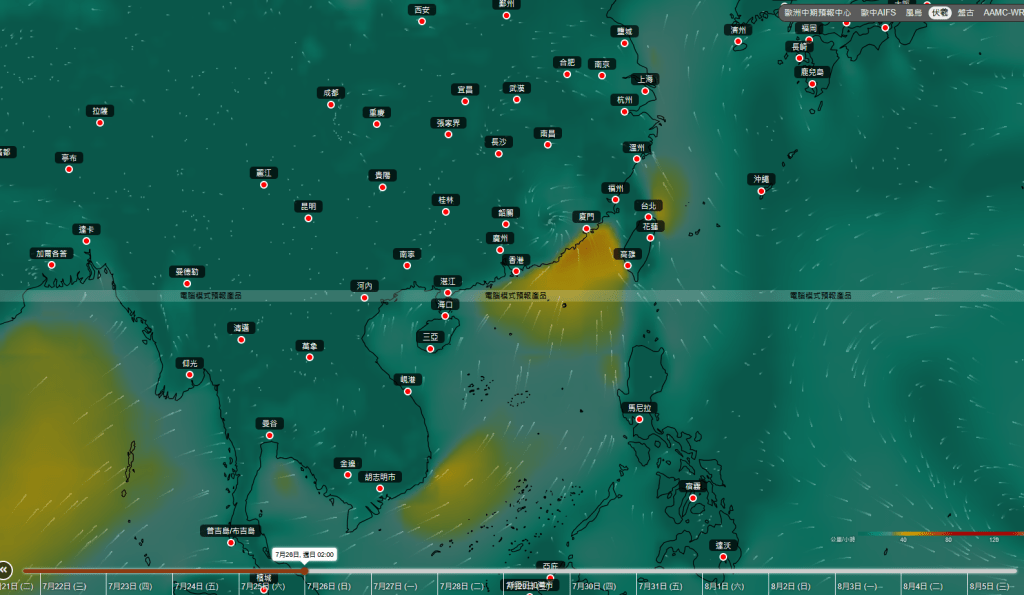Click the red marker for 武漢
The width and height of the screenshot is (1024, 595).
point(517,100)
